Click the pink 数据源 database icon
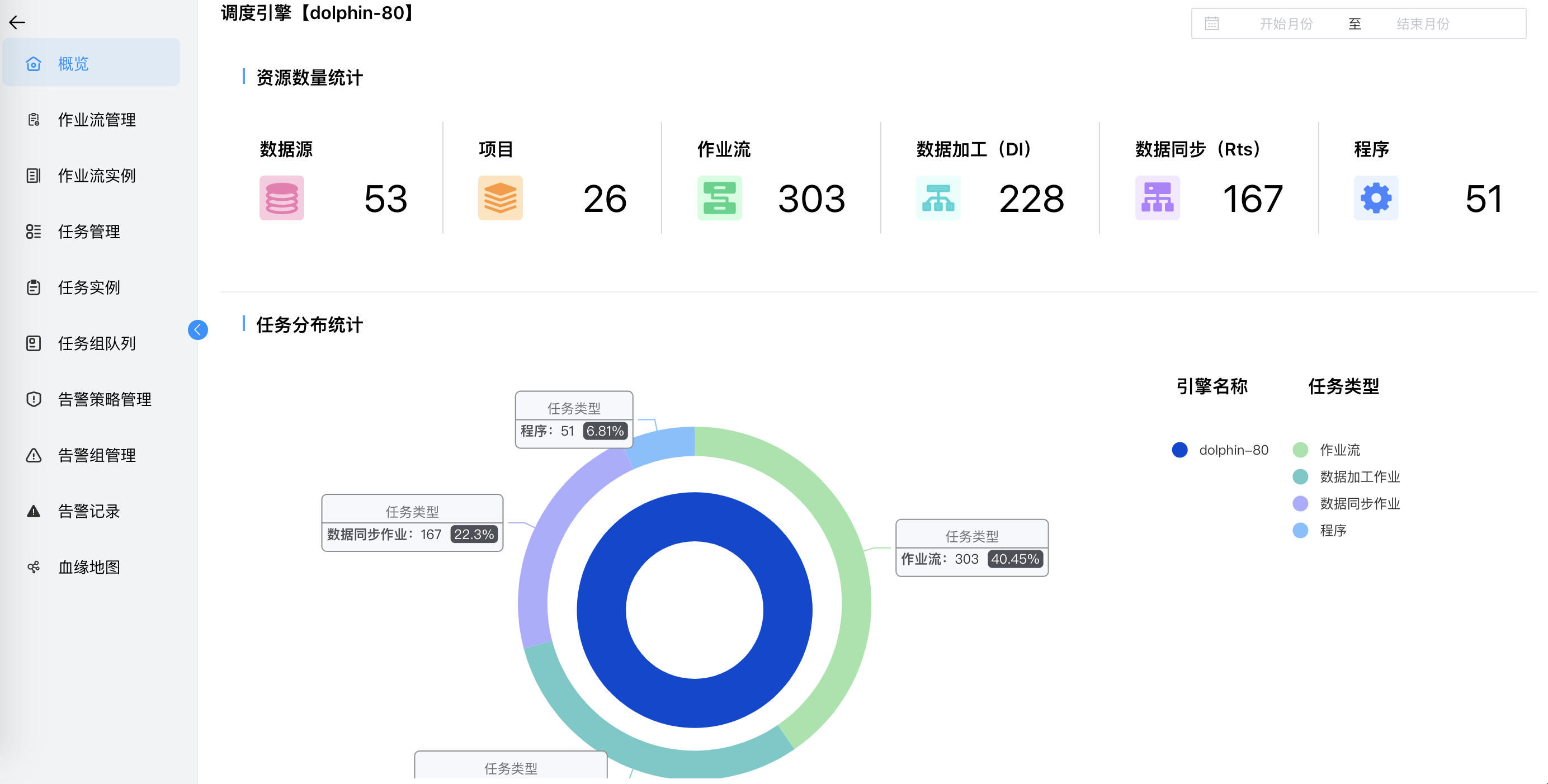1548x784 pixels. 281,199
